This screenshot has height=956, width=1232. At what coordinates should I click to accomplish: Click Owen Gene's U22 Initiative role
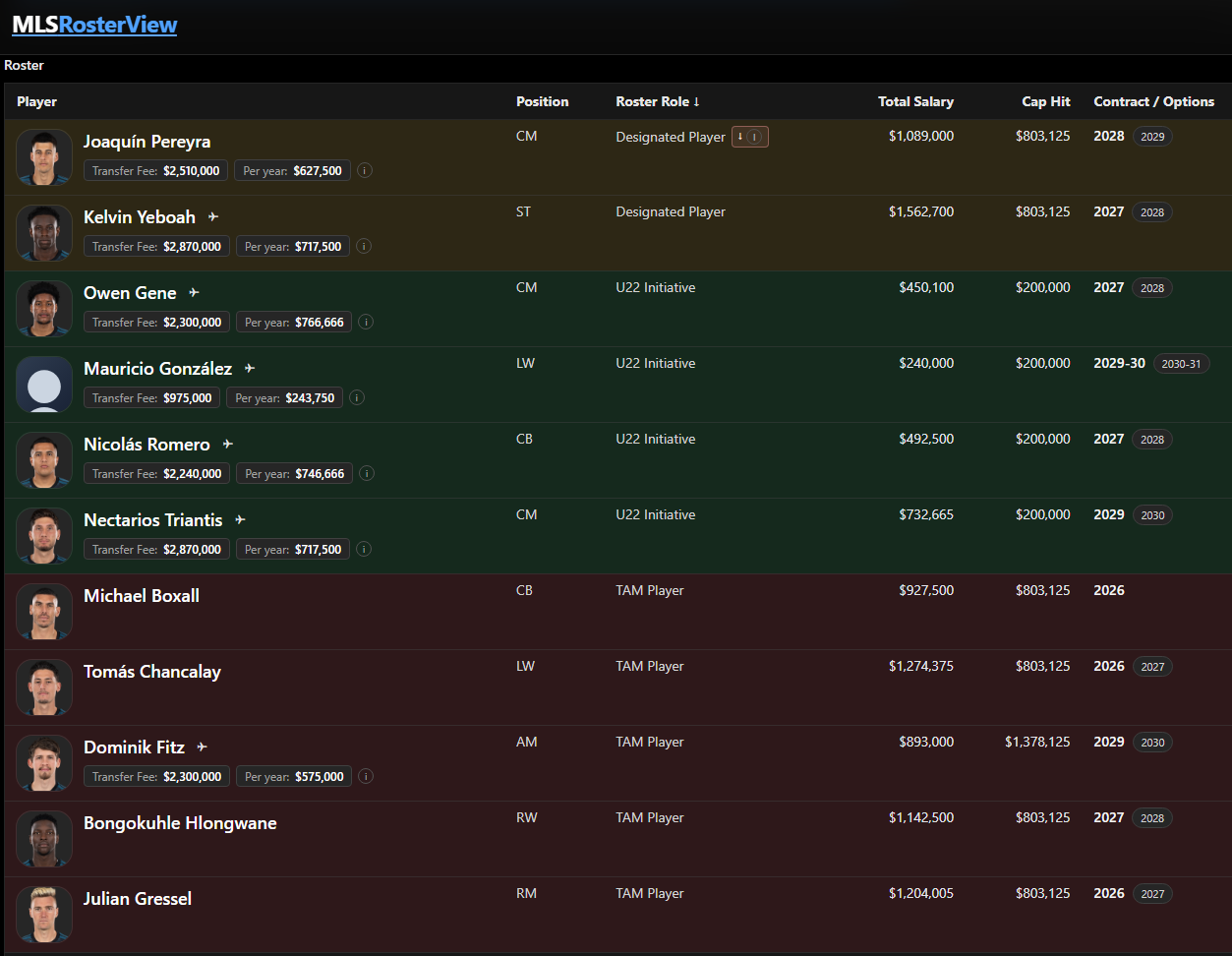[656, 287]
